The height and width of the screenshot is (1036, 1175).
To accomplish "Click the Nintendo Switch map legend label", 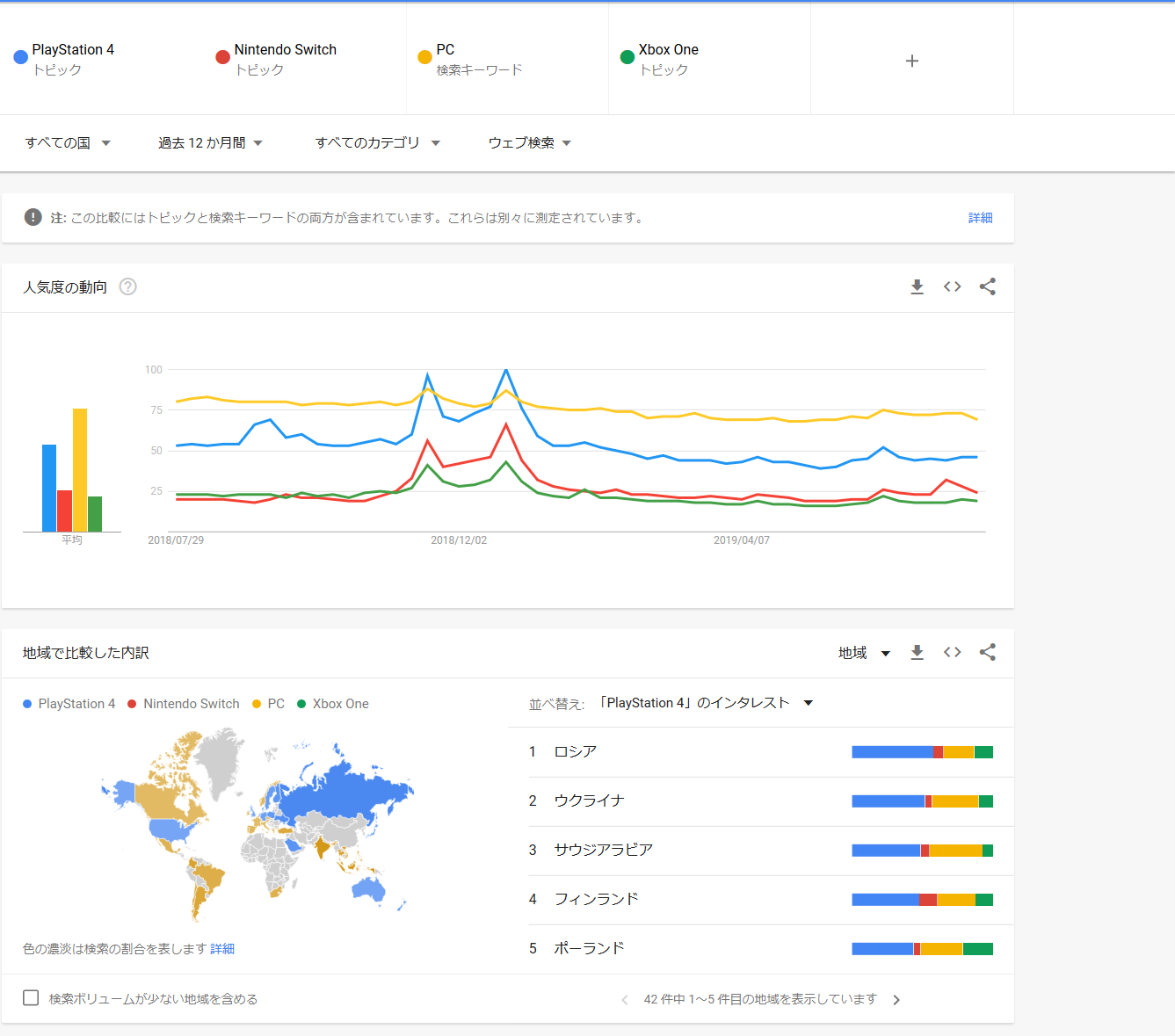I will coord(192,704).
